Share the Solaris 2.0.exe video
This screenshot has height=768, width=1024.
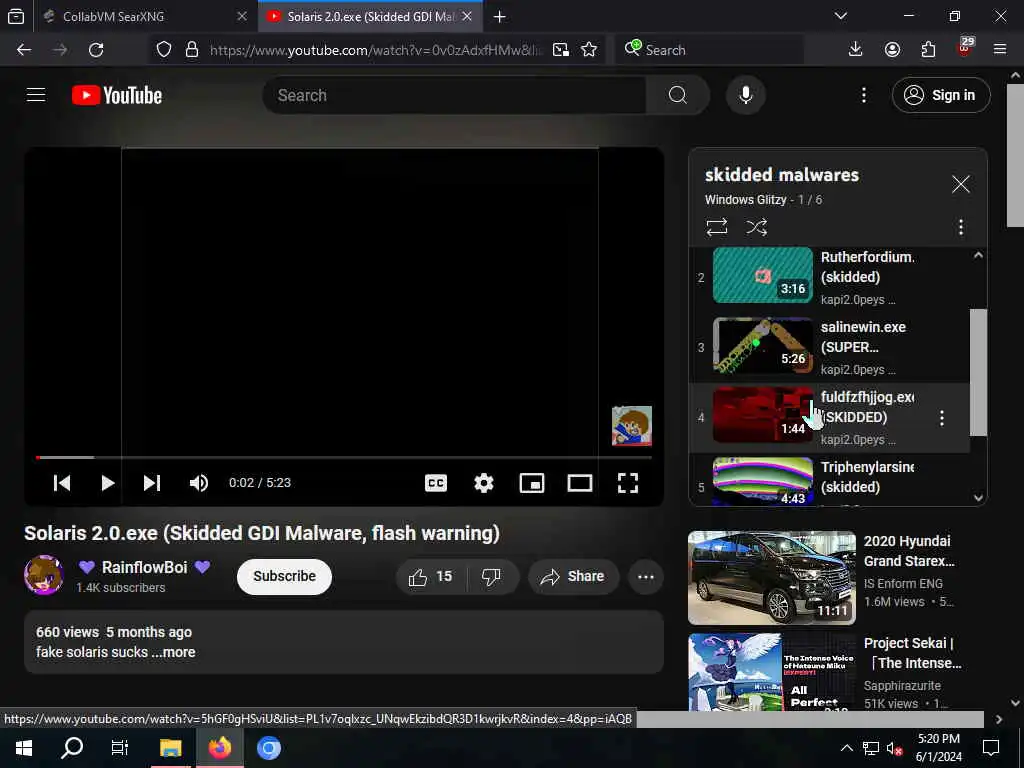[573, 577]
